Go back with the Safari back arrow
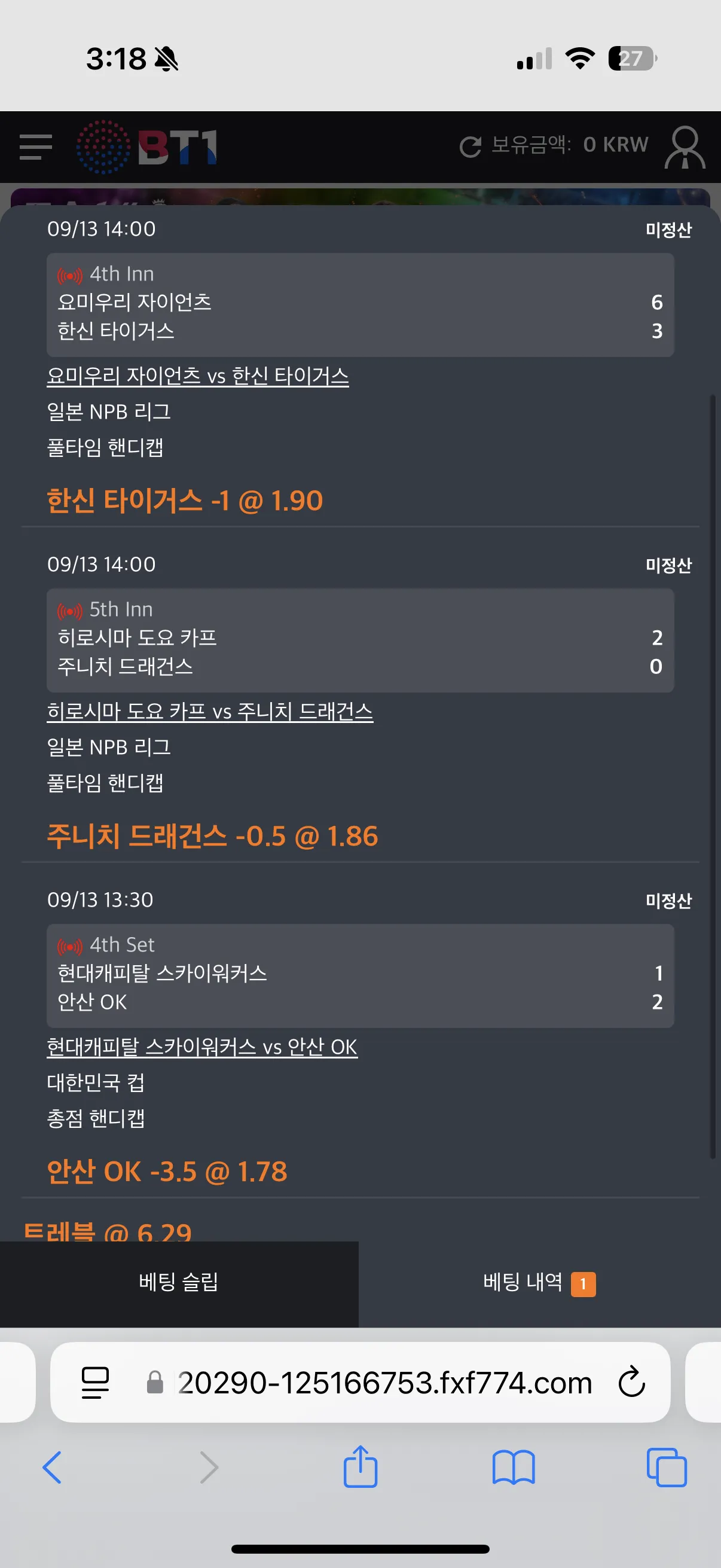 coord(53,1468)
